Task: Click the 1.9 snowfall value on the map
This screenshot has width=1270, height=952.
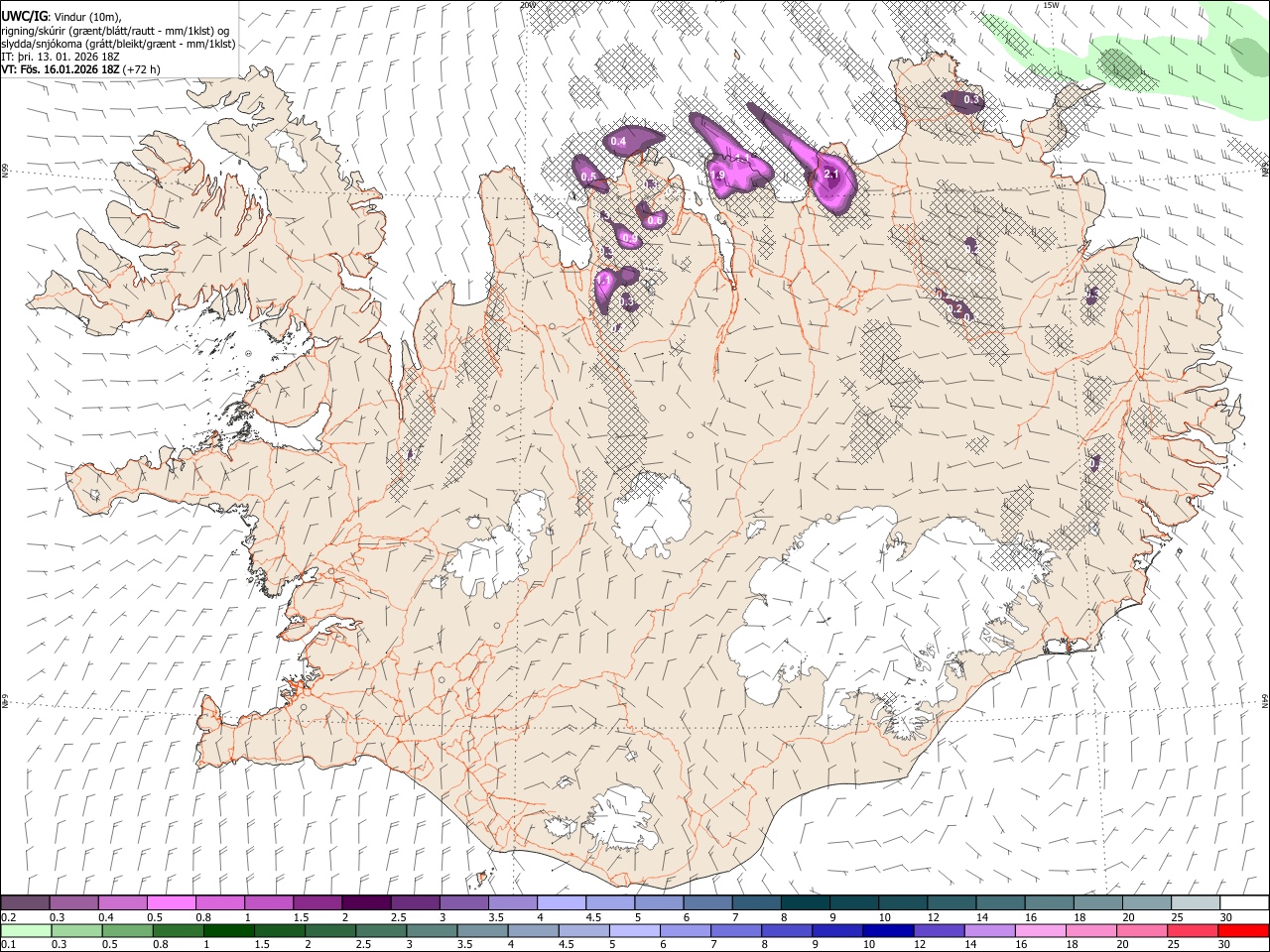Action: click(719, 175)
